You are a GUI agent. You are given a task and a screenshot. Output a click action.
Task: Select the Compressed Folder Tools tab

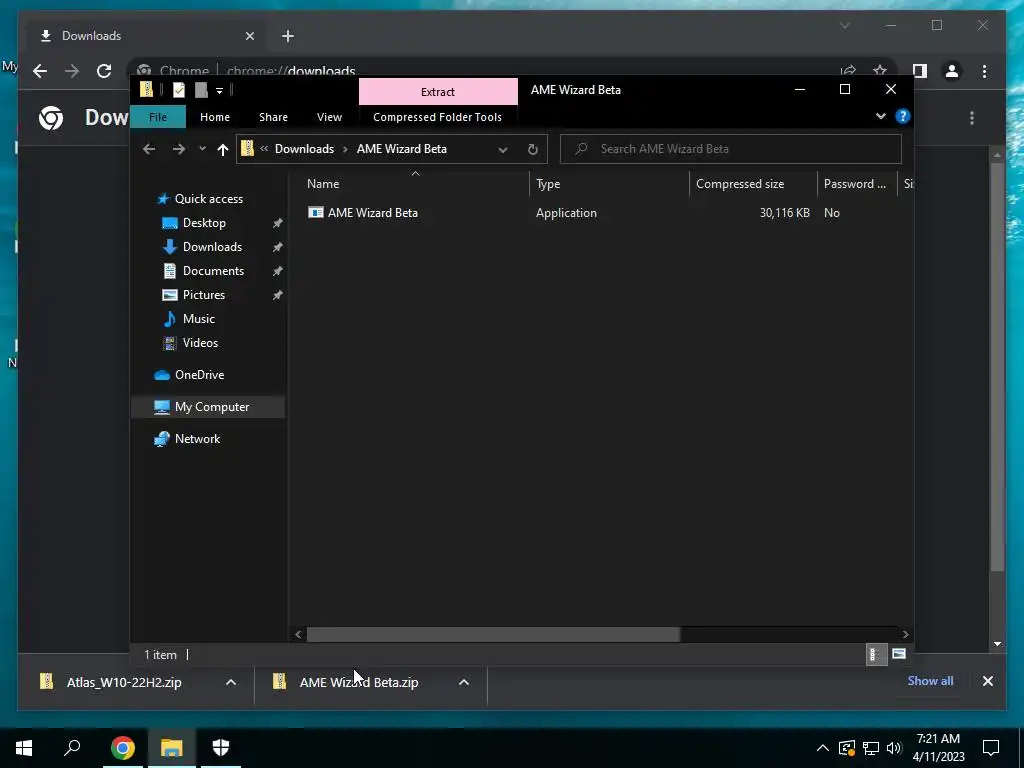click(x=438, y=117)
